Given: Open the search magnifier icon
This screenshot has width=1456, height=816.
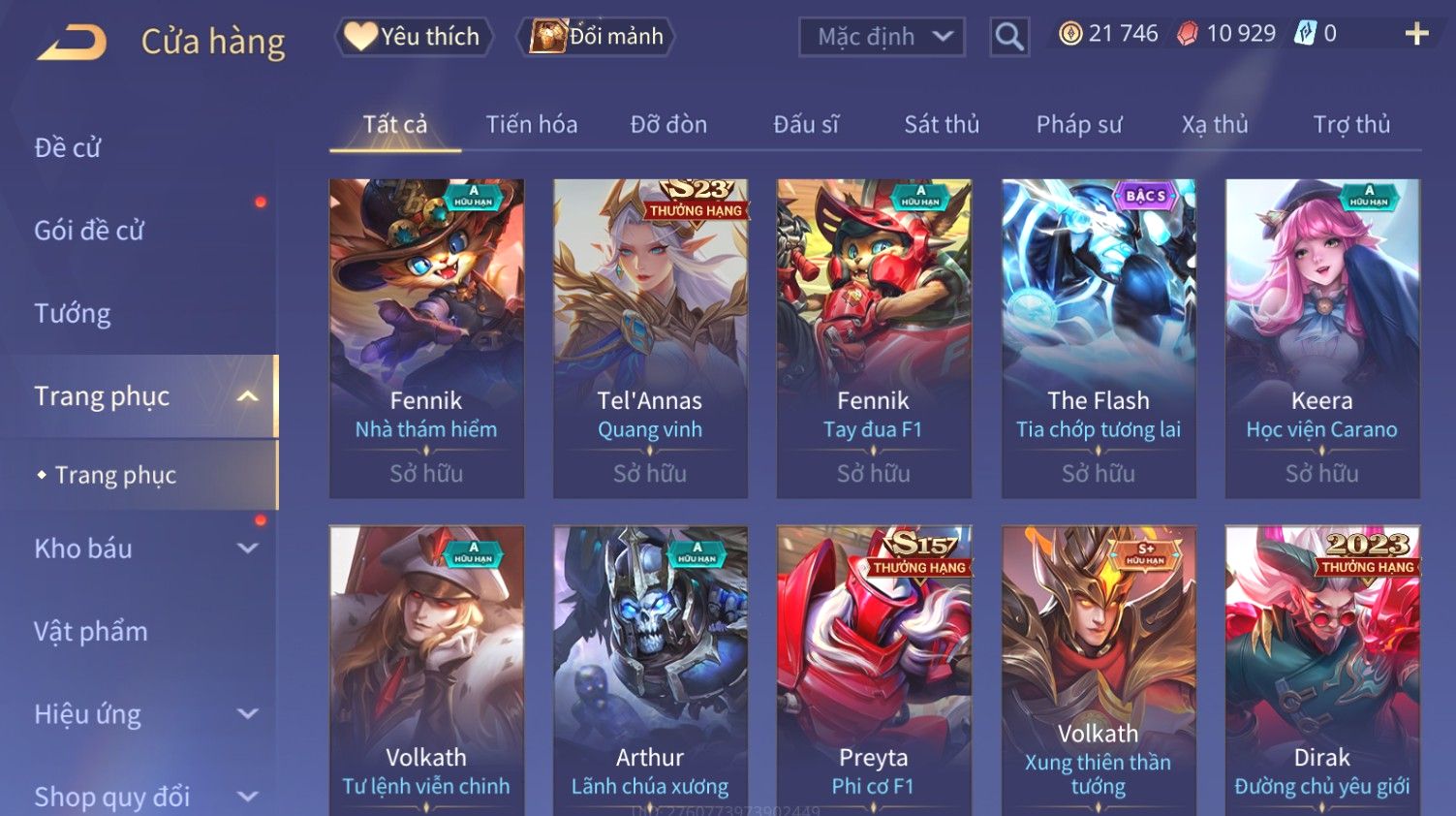Looking at the screenshot, I should (1008, 37).
